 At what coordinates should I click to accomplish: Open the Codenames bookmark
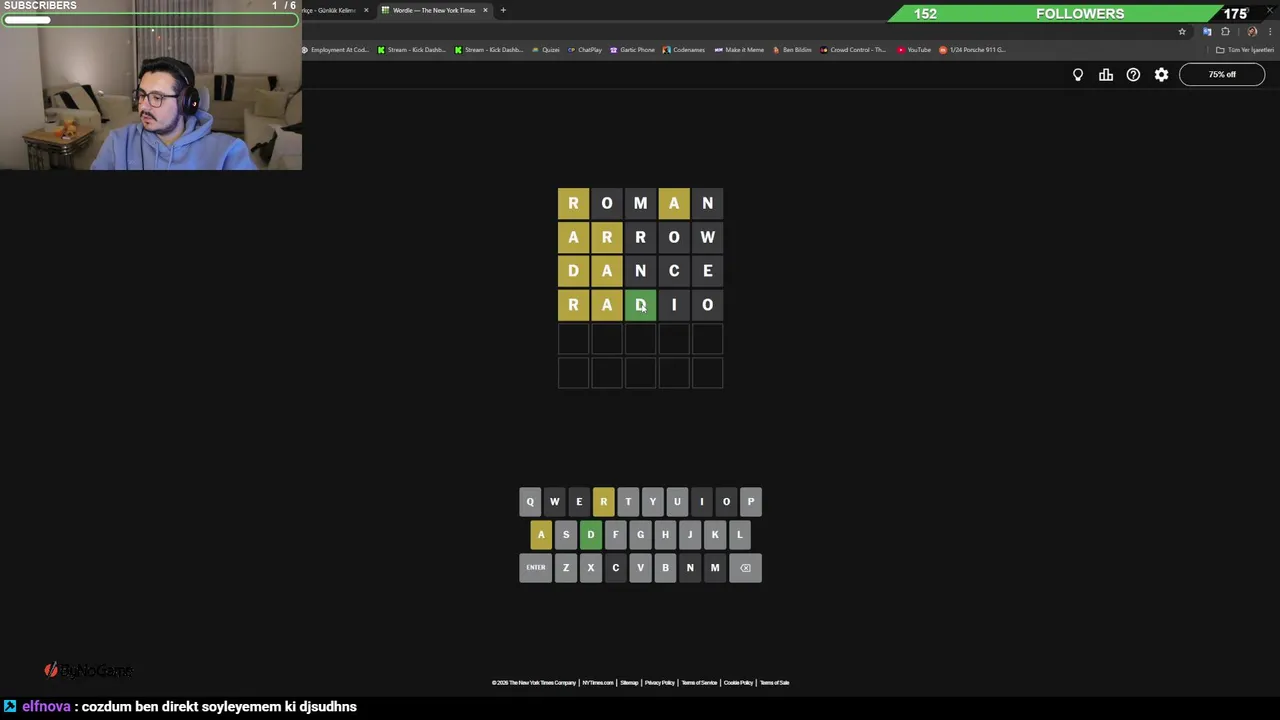point(684,50)
